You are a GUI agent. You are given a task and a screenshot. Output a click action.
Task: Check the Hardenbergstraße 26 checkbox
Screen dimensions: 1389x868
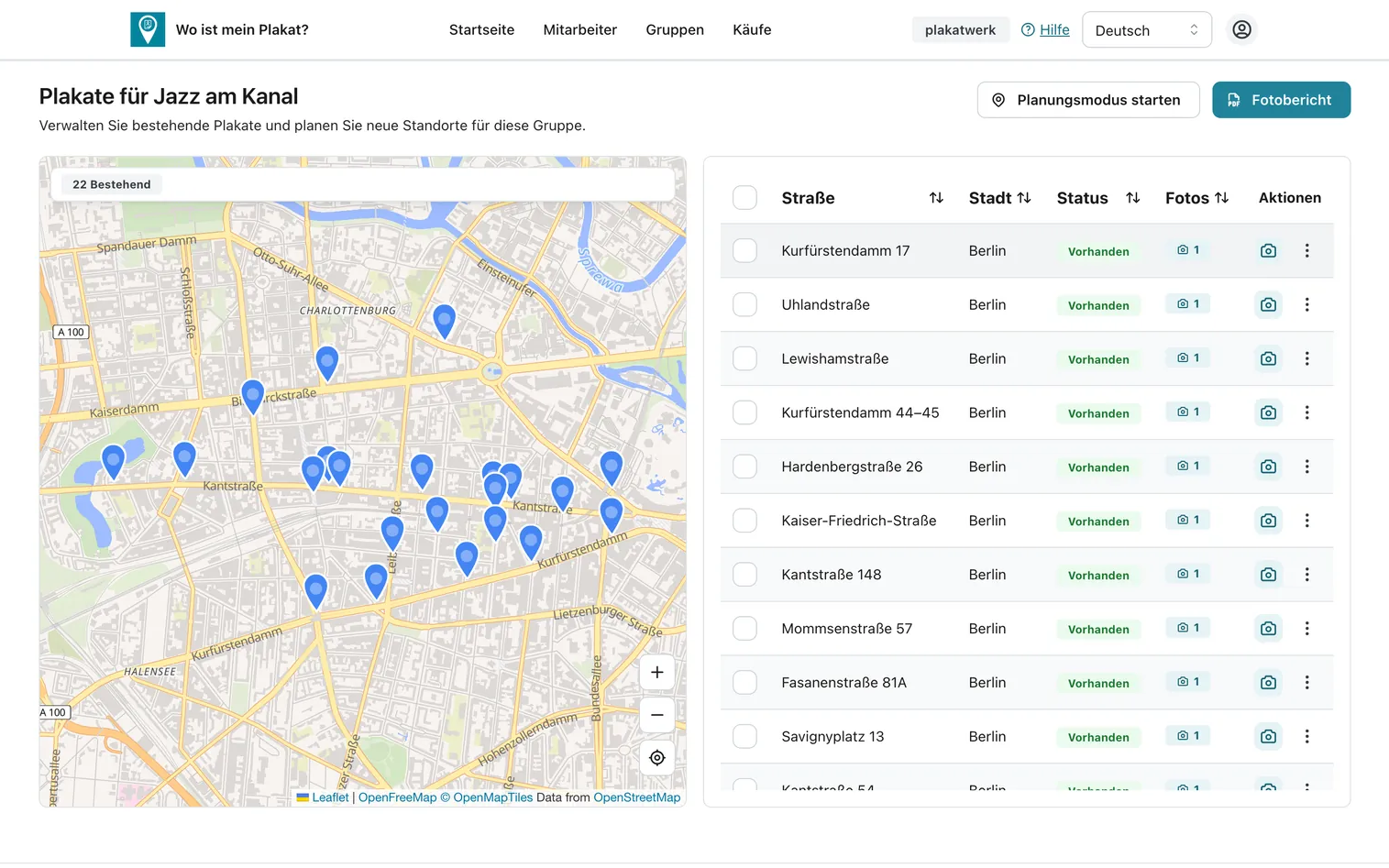[x=745, y=467]
